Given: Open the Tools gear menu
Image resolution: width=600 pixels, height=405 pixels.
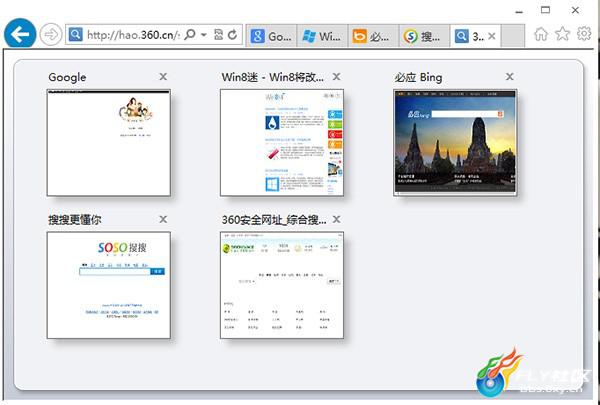Looking at the screenshot, I should click(584, 34).
